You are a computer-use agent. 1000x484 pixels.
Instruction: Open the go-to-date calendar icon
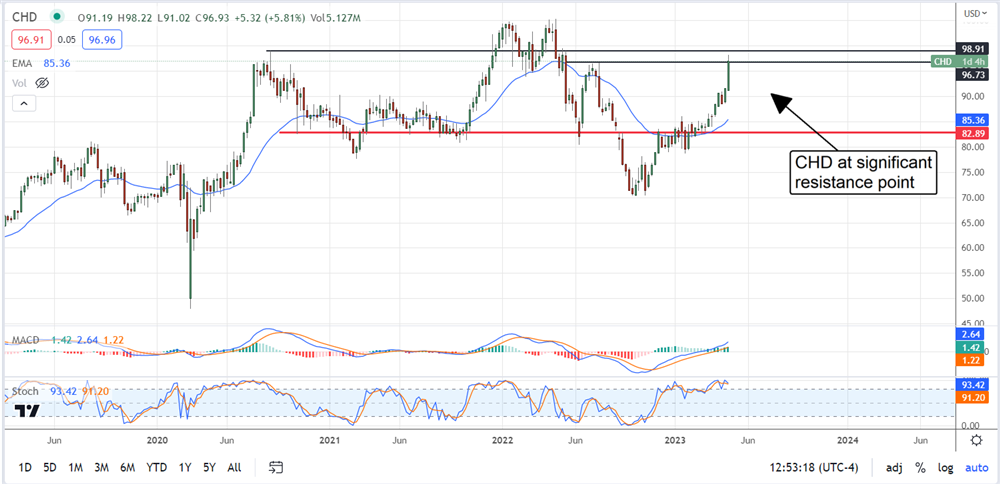pos(276,467)
